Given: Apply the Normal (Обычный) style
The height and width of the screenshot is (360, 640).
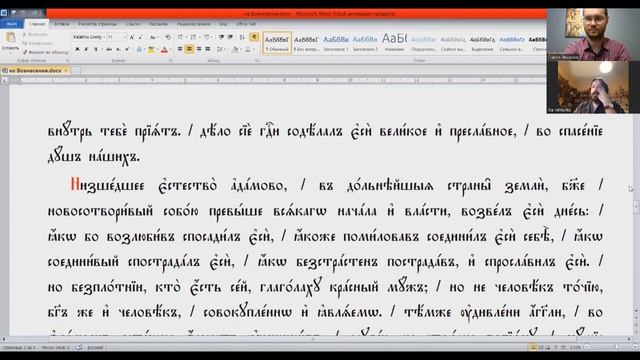Looking at the screenshot, I should coord(277,43).
